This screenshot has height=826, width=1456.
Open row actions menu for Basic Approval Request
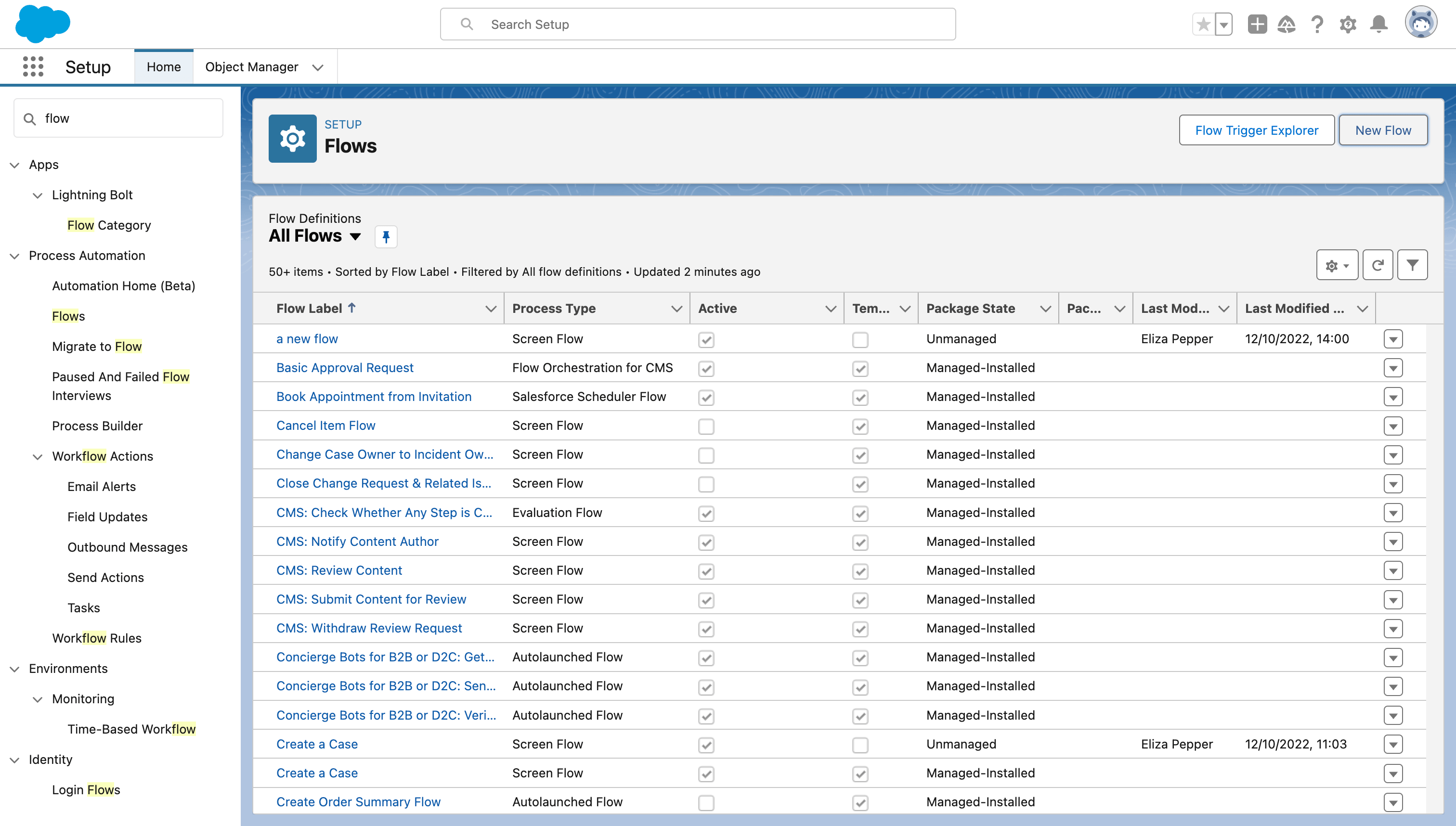1393,368
